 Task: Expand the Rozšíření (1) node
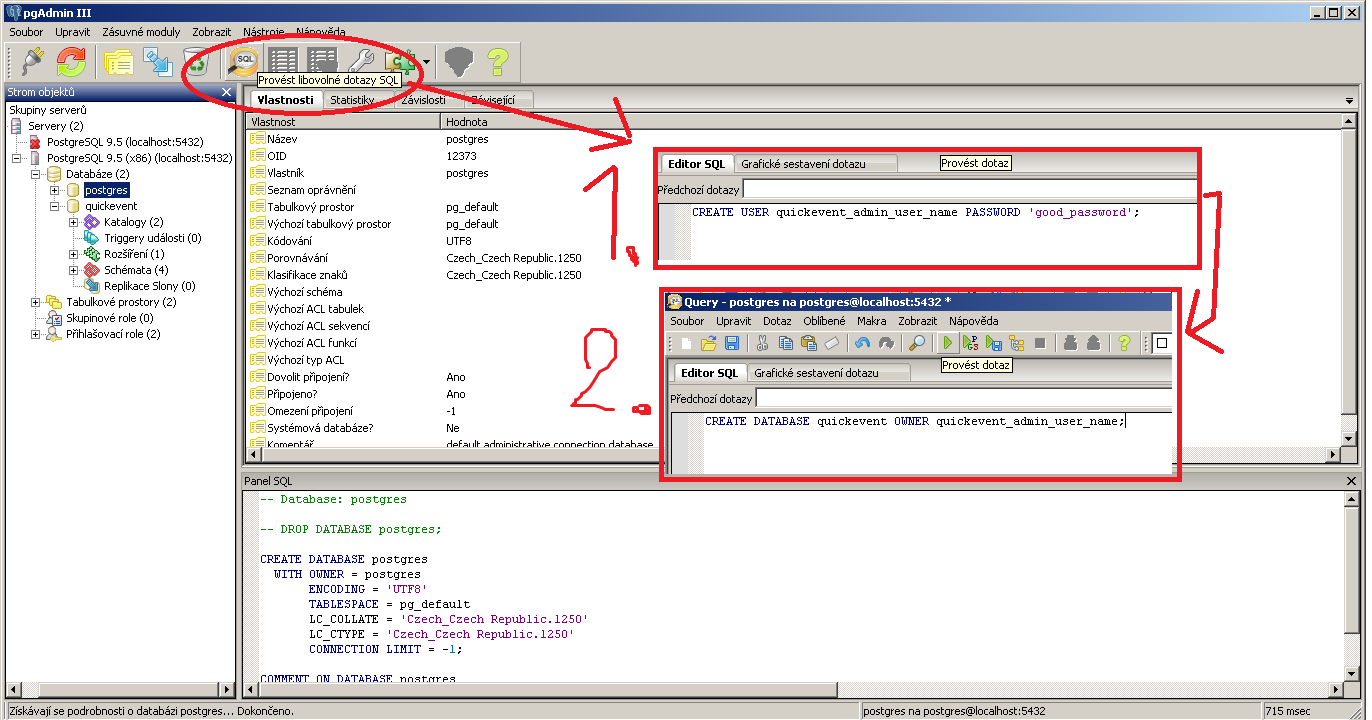(x=73, y=254)
